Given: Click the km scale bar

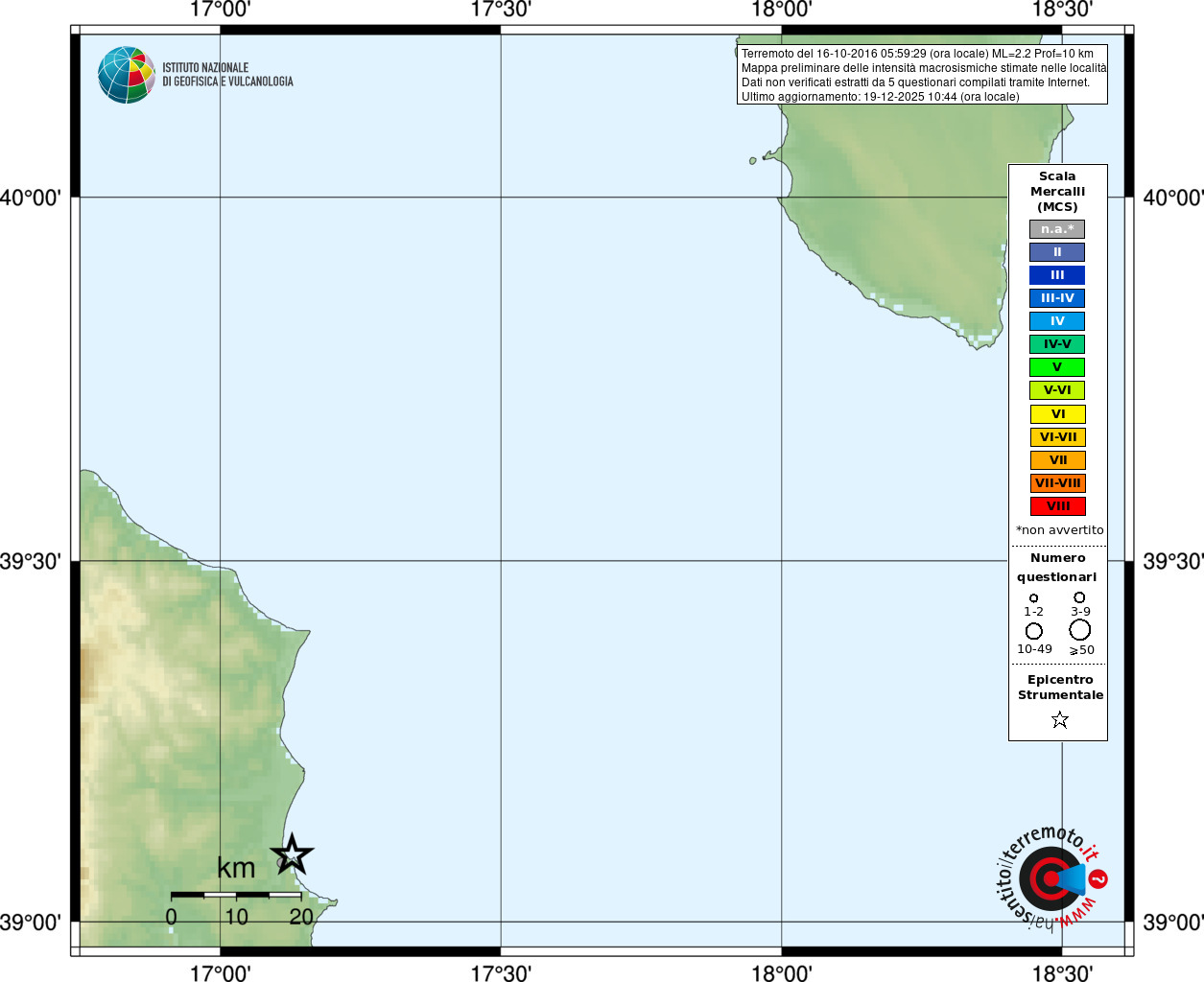Looking at the screenshot, I should [236, 895].
